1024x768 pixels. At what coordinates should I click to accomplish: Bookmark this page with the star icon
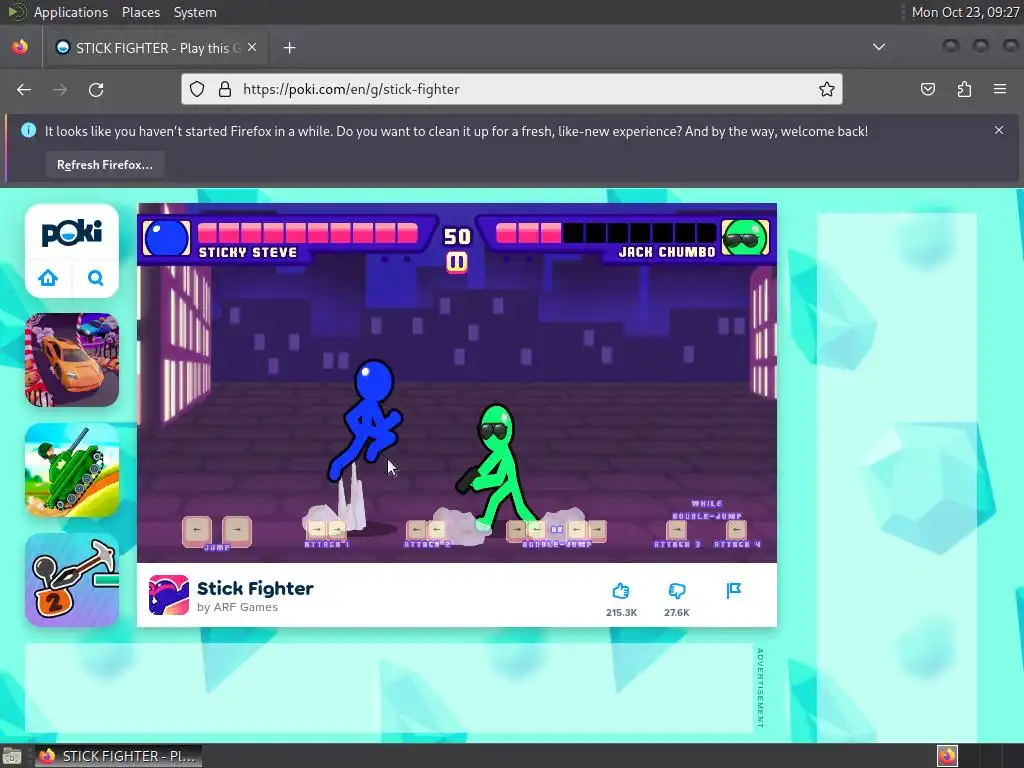(x=827, y=89)
